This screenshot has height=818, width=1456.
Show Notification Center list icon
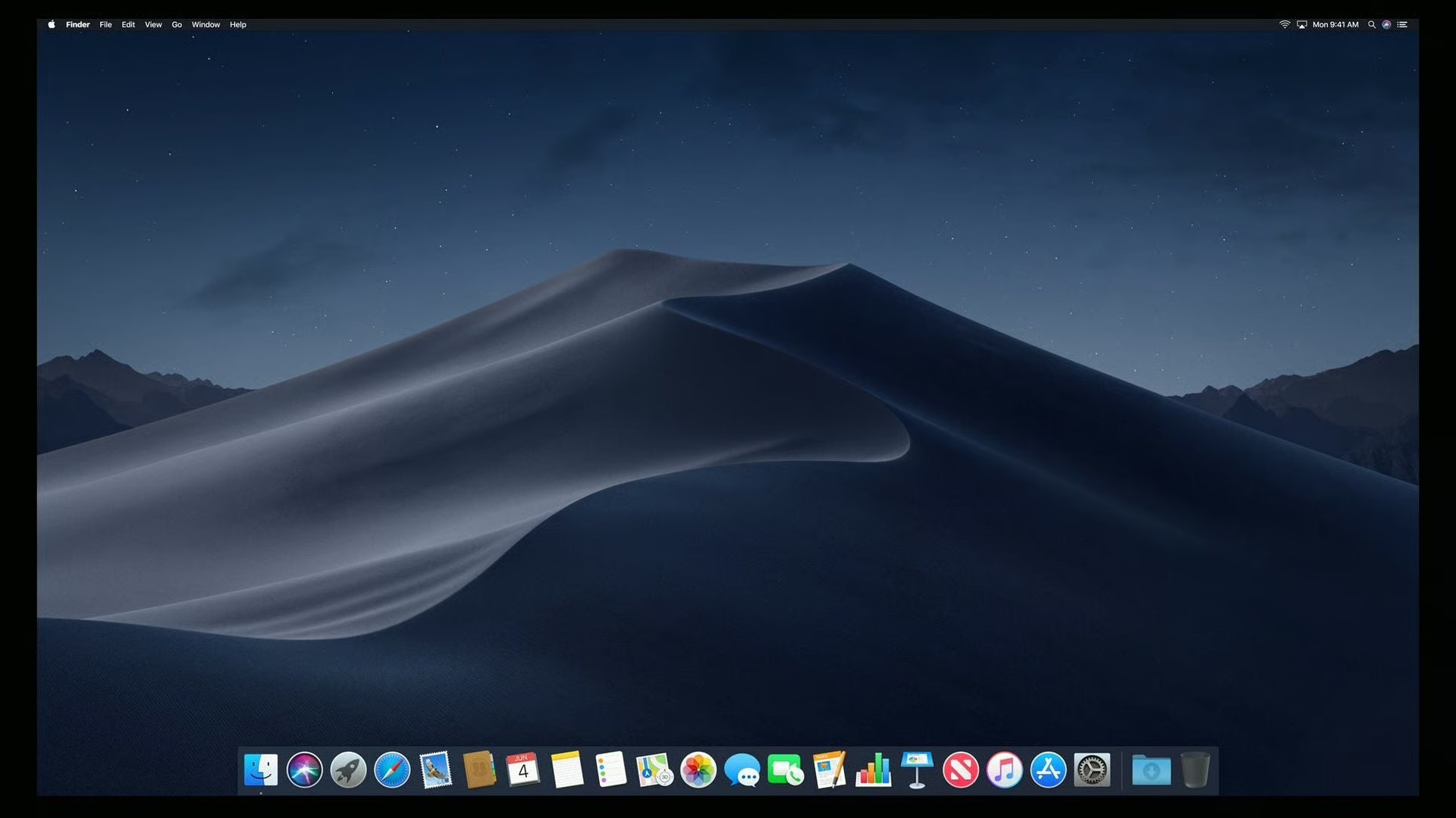coord(1403,24)
